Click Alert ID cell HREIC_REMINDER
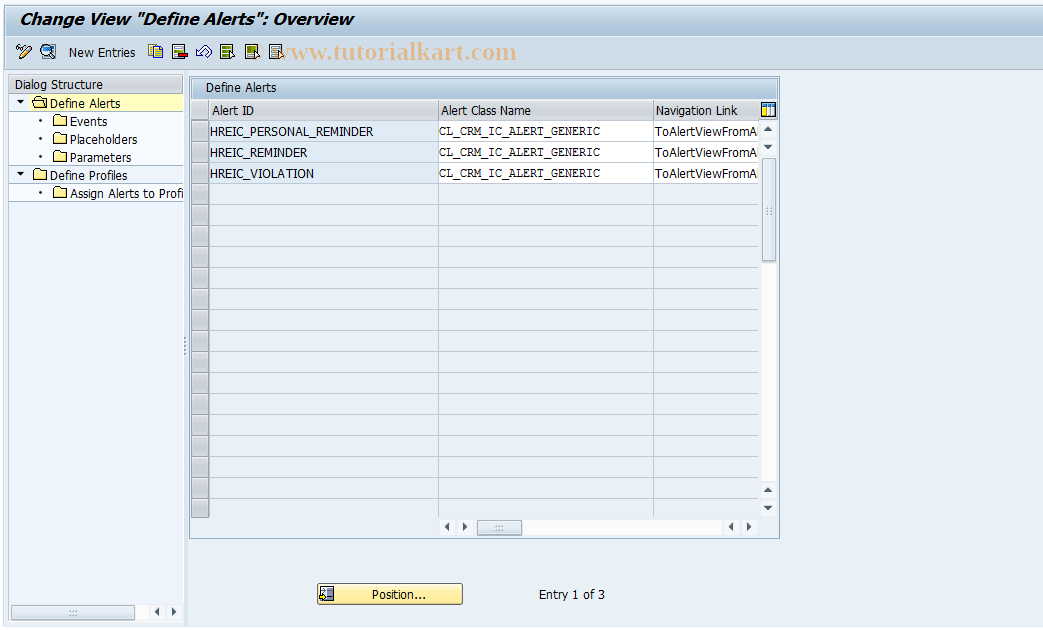Viewport: 1043px width, 630px height. point(323,152)
